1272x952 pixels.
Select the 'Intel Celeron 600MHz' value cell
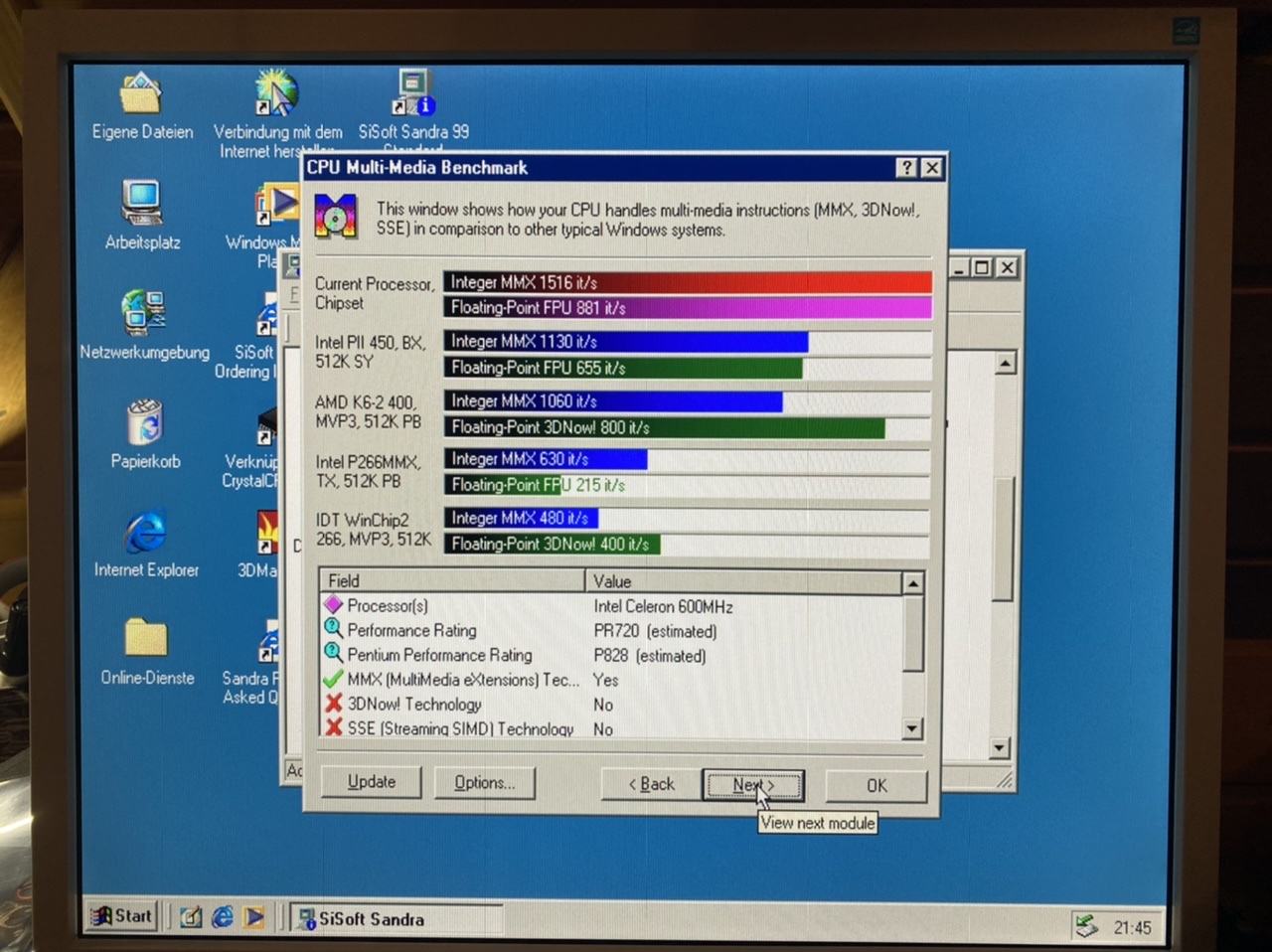click(663, 606)
